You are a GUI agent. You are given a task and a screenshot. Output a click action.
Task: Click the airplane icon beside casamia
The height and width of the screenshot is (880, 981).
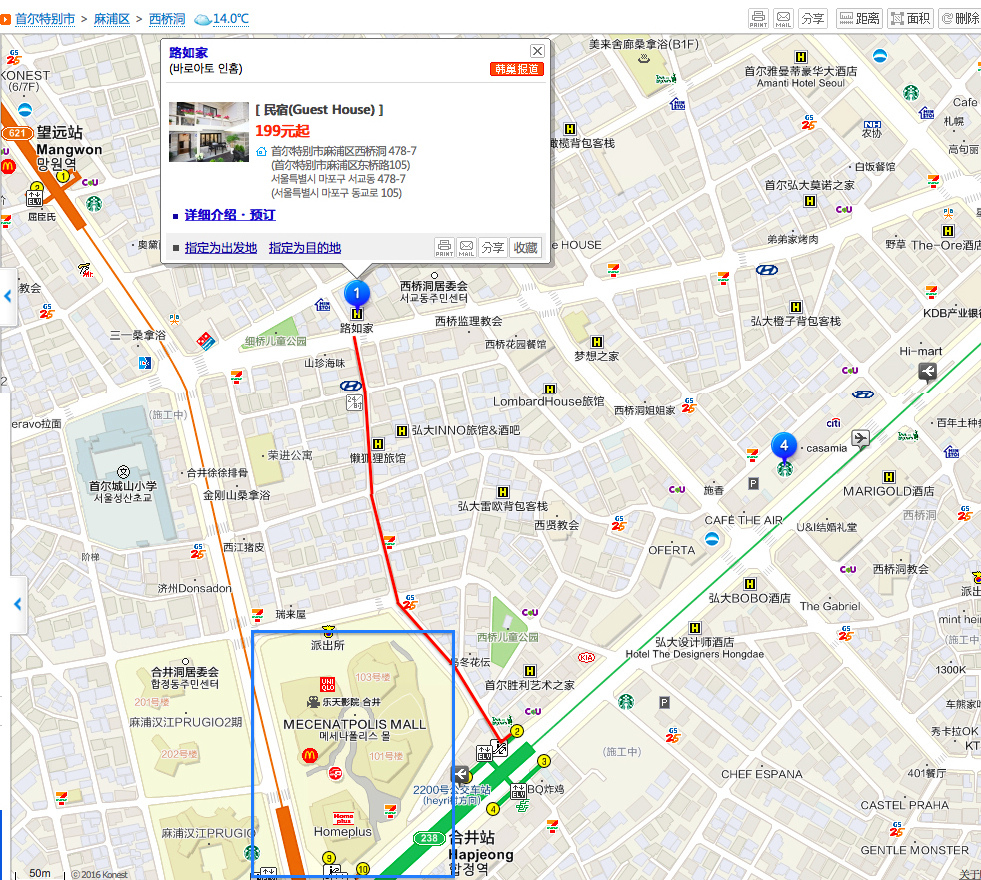tap(860, 438)
